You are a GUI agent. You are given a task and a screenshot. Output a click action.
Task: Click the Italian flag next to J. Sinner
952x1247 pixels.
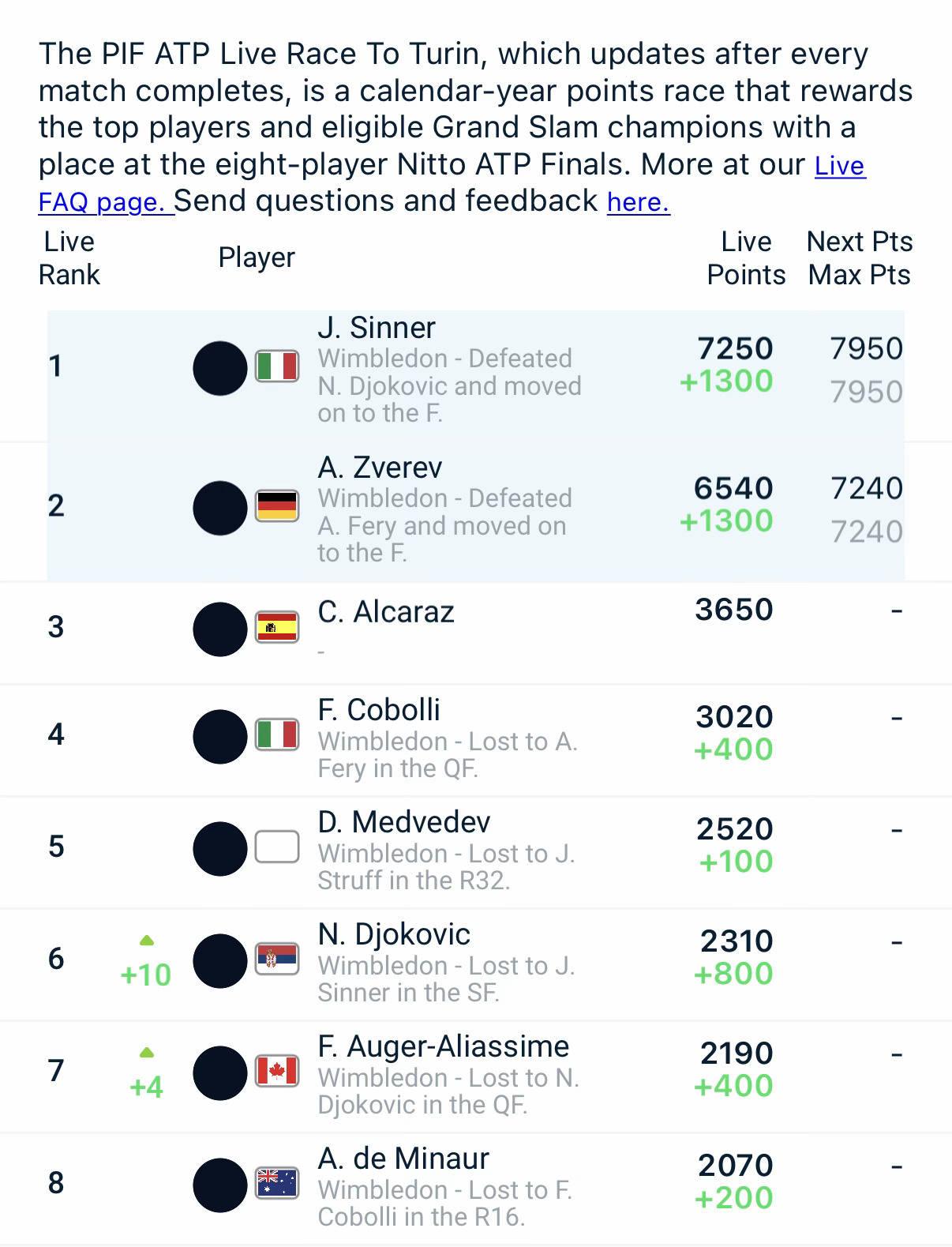tap(277, 366)
